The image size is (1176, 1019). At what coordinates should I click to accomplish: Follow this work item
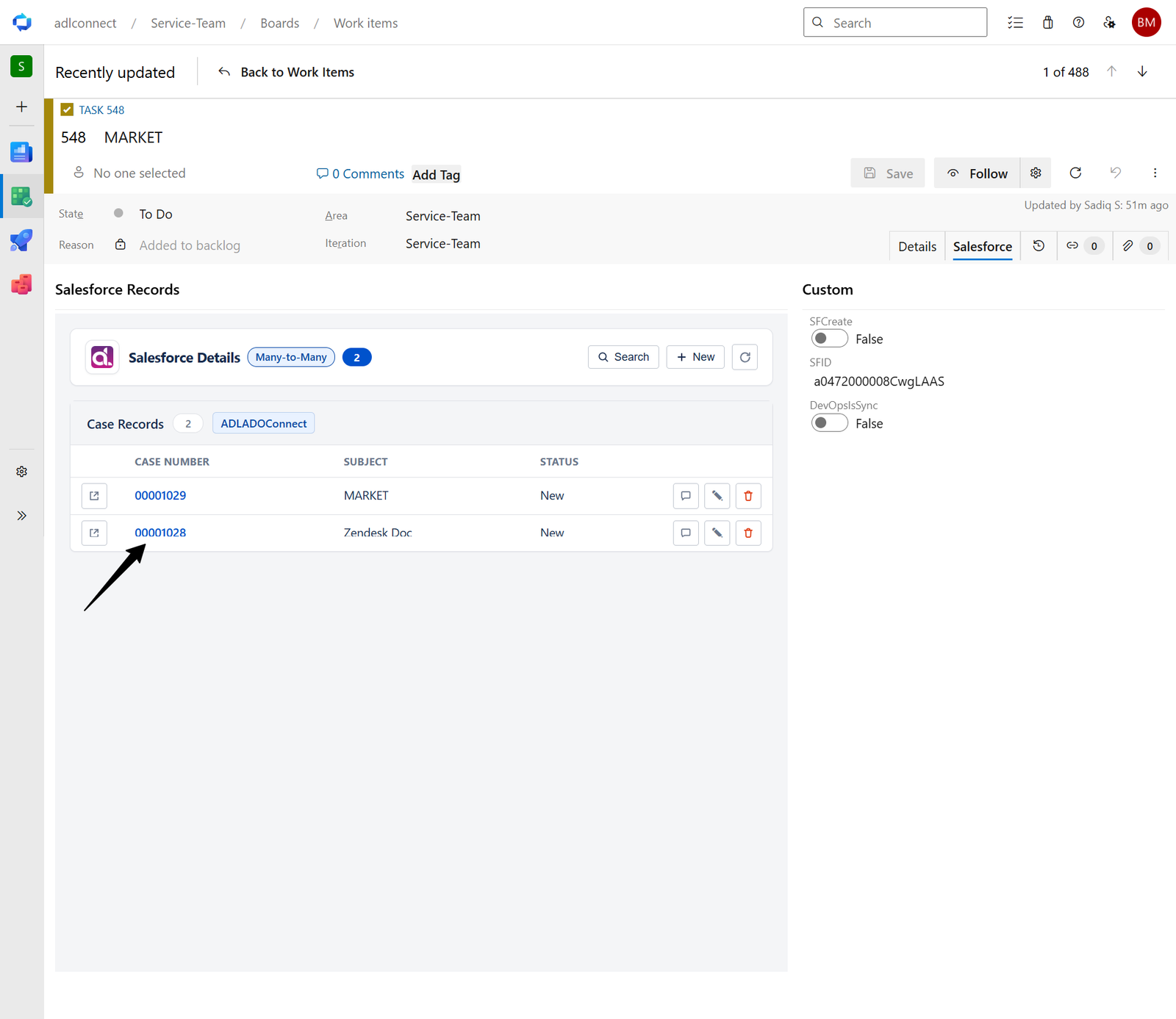(977, 173)
